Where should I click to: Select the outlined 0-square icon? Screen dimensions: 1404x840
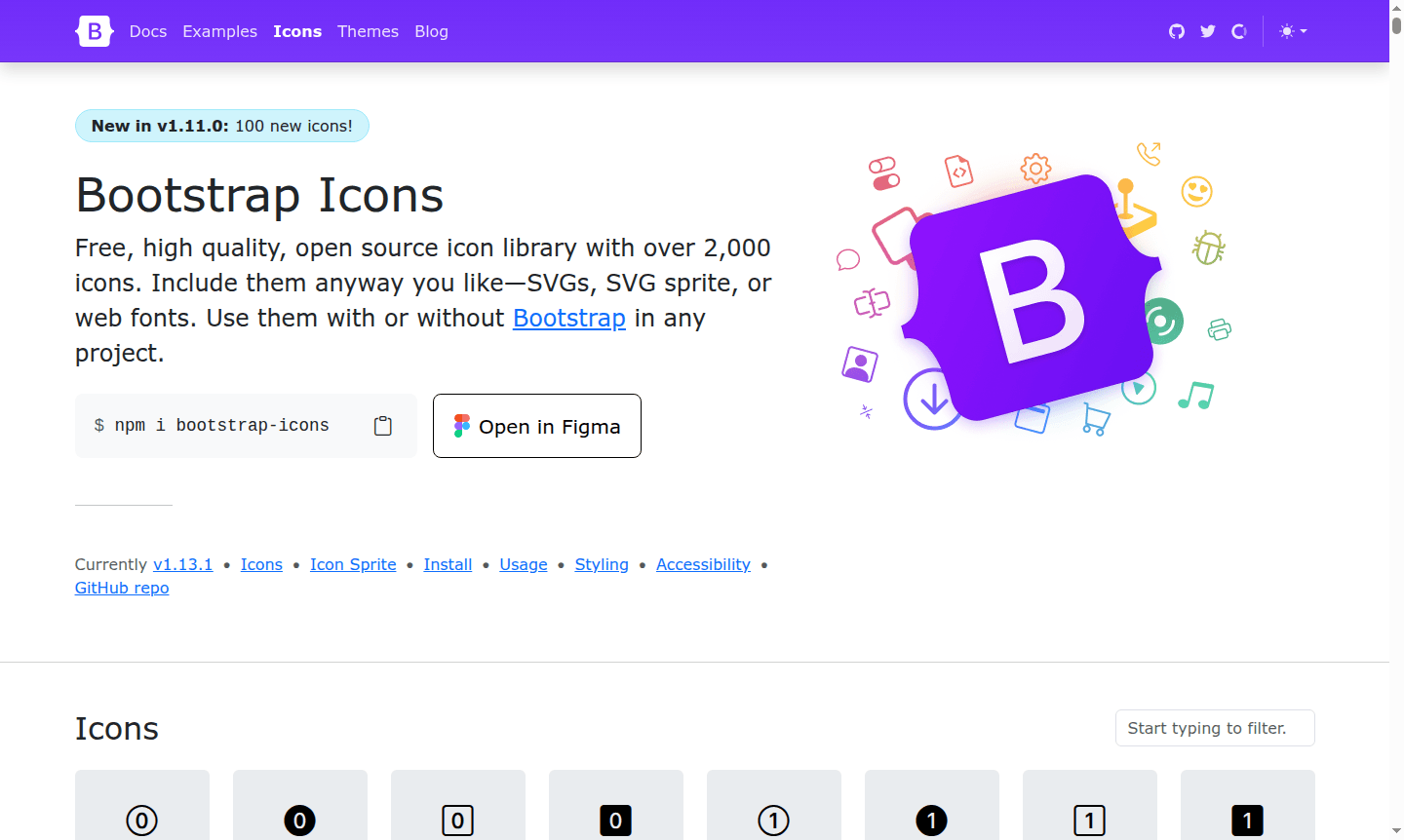coord(457,820)
